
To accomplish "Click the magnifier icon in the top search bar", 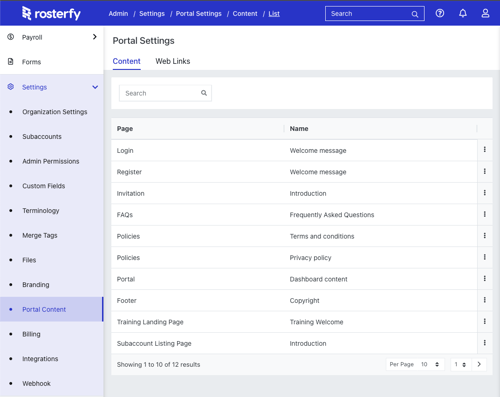I will [415, 14].
